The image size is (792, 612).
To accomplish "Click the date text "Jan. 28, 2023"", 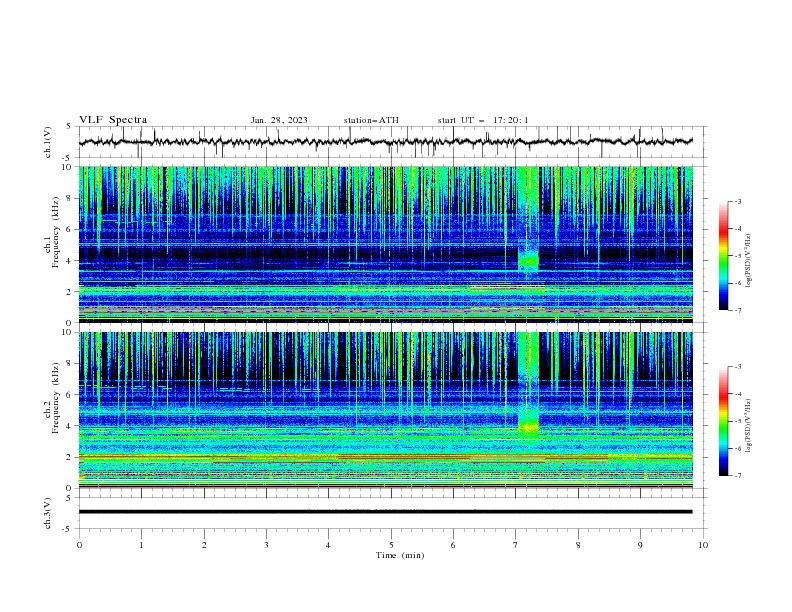I will point(279,120).
